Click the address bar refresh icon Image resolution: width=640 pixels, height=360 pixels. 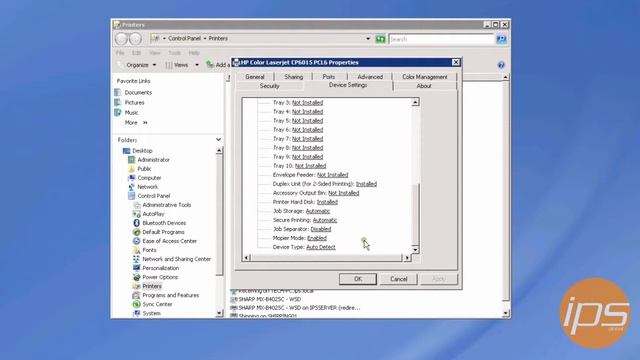coord(380,39)
